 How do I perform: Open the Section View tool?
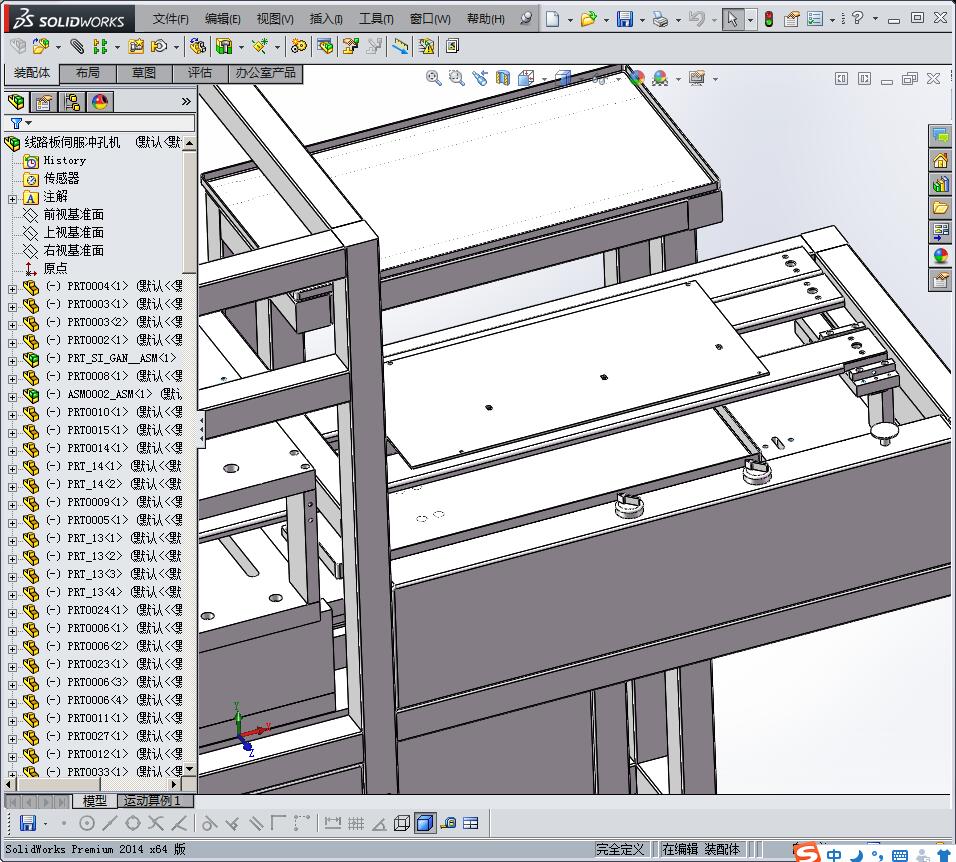tap(502, 78)
